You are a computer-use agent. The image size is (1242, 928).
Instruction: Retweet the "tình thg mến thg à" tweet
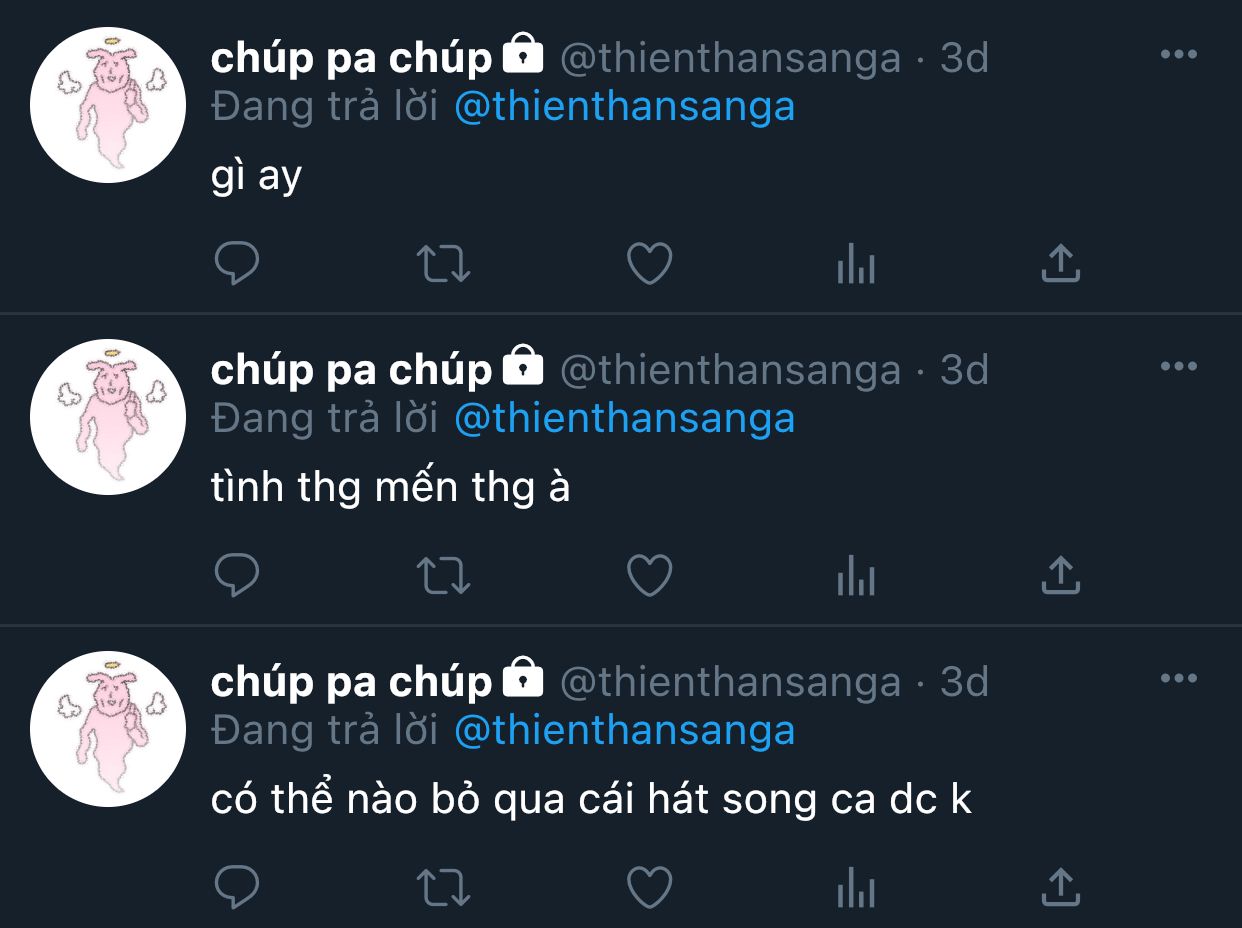(442, 577)
